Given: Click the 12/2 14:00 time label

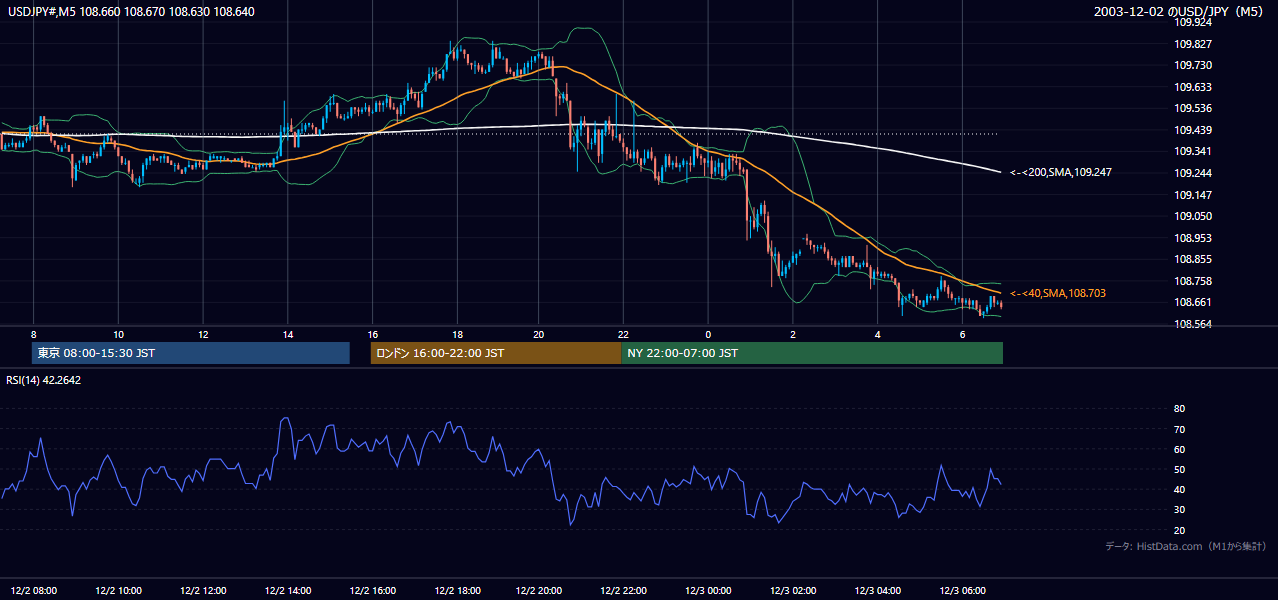Looking at the screenshot, I should (x=287, y=590).
